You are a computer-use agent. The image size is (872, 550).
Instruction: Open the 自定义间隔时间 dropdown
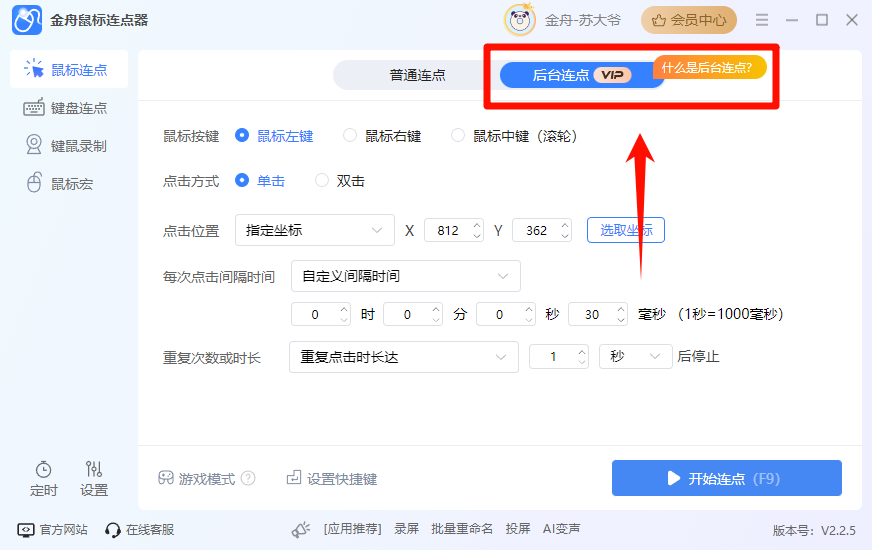(405, 276)
